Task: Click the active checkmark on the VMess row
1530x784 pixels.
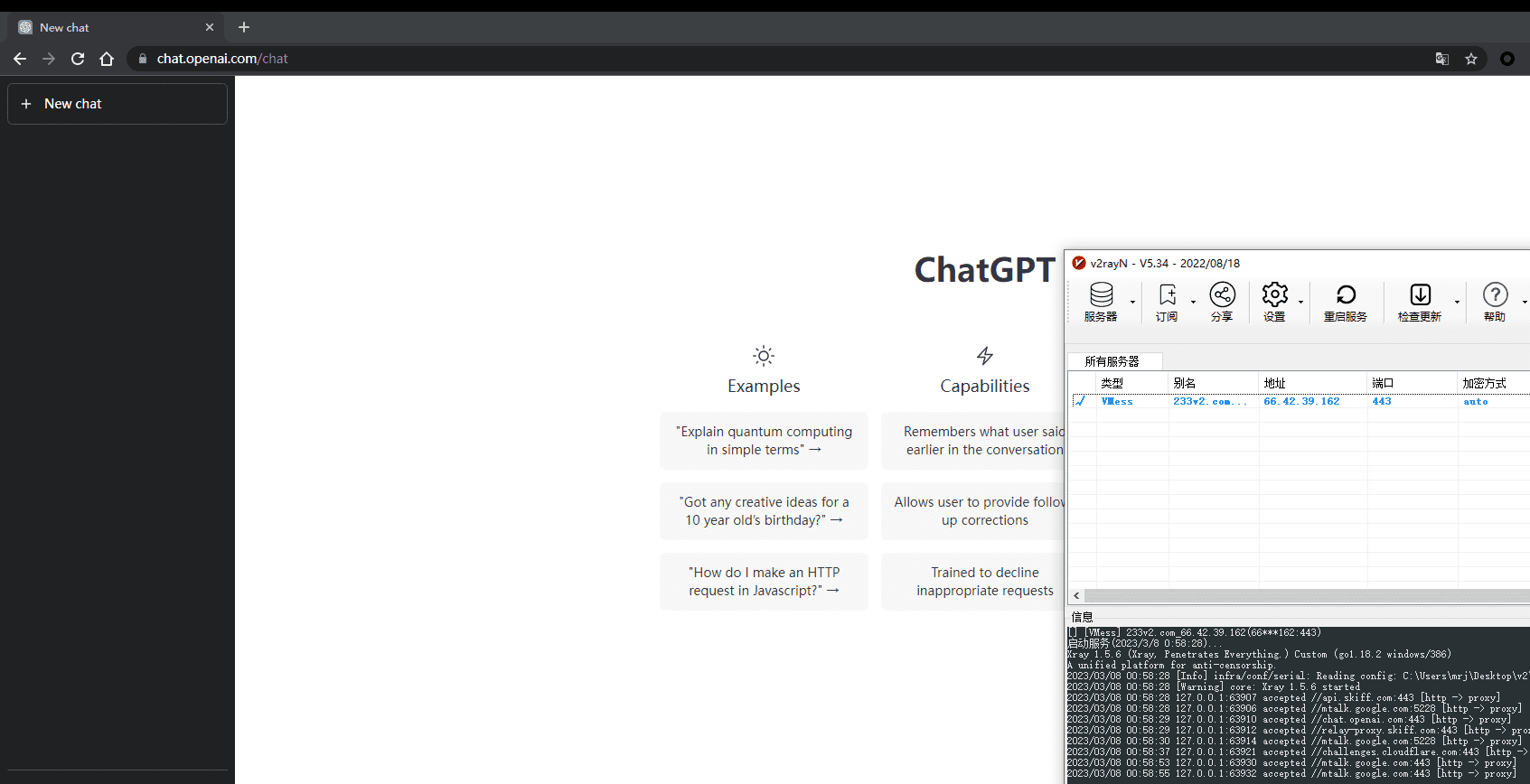Action: pos(1079,401)
